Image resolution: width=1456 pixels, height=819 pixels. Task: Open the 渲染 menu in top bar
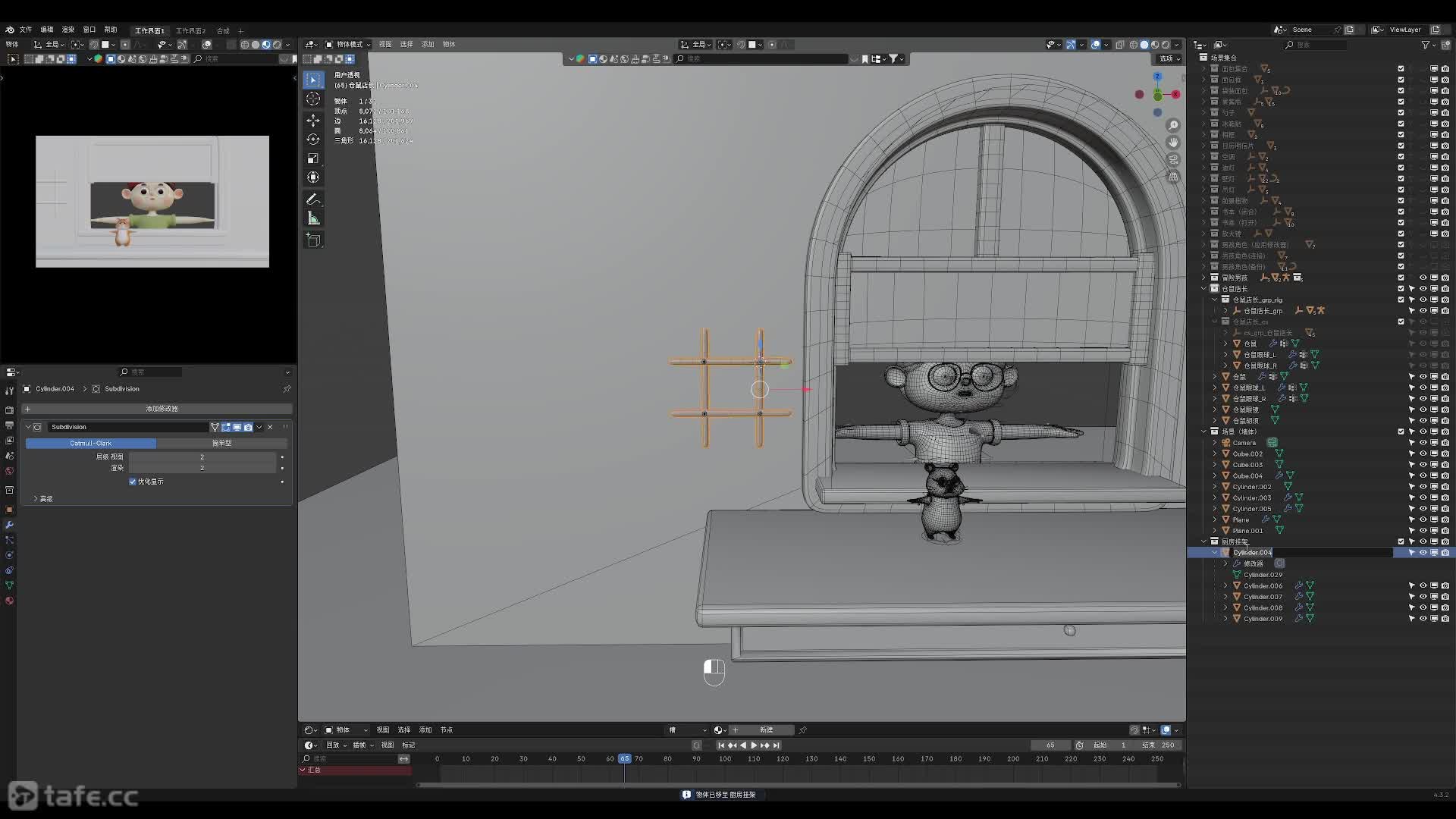click(68, 30)
